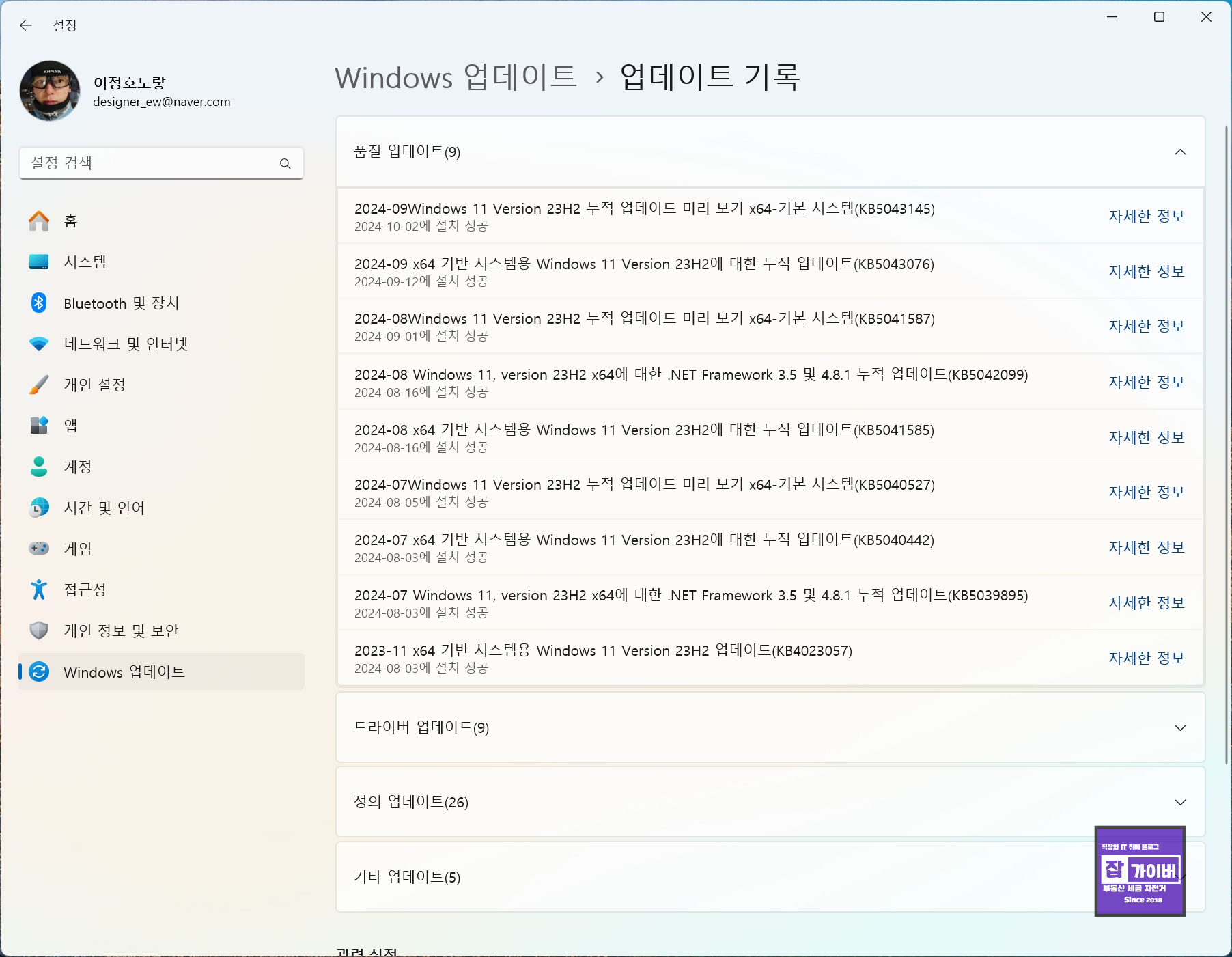Open 시간 및 언어 sidebar item
This screenshot has height=957, width=1232.
click(161, 508)
